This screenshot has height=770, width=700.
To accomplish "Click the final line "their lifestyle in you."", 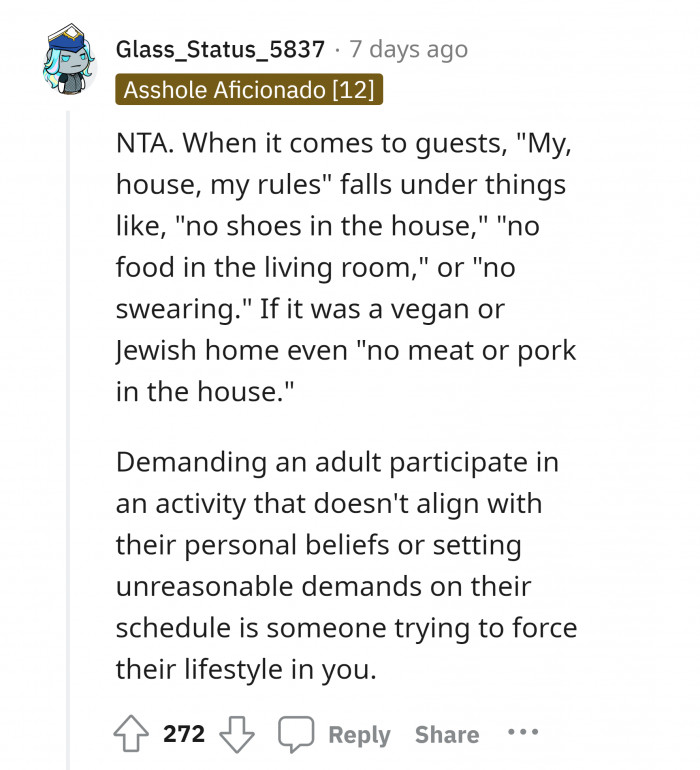I will point(246,669).
